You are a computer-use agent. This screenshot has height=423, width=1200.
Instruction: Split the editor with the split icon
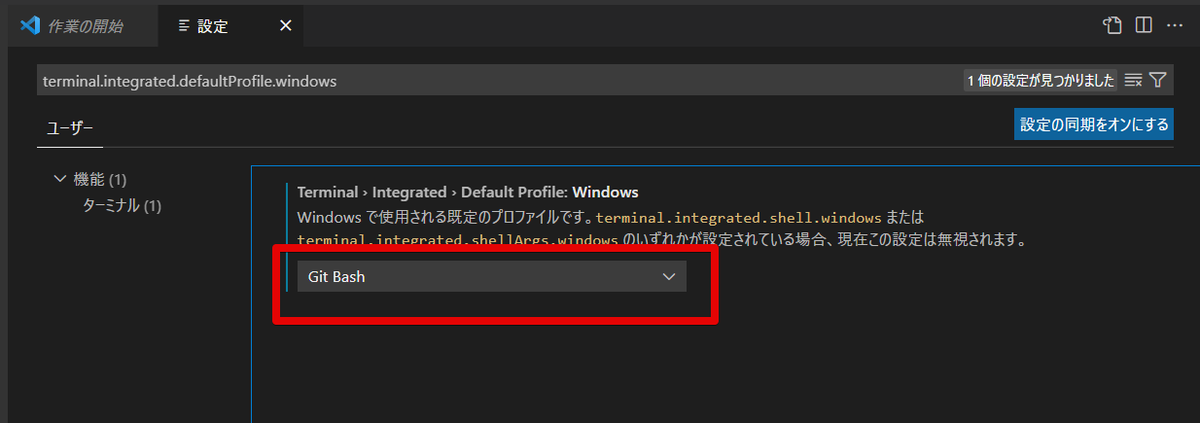click(1143, 25)
